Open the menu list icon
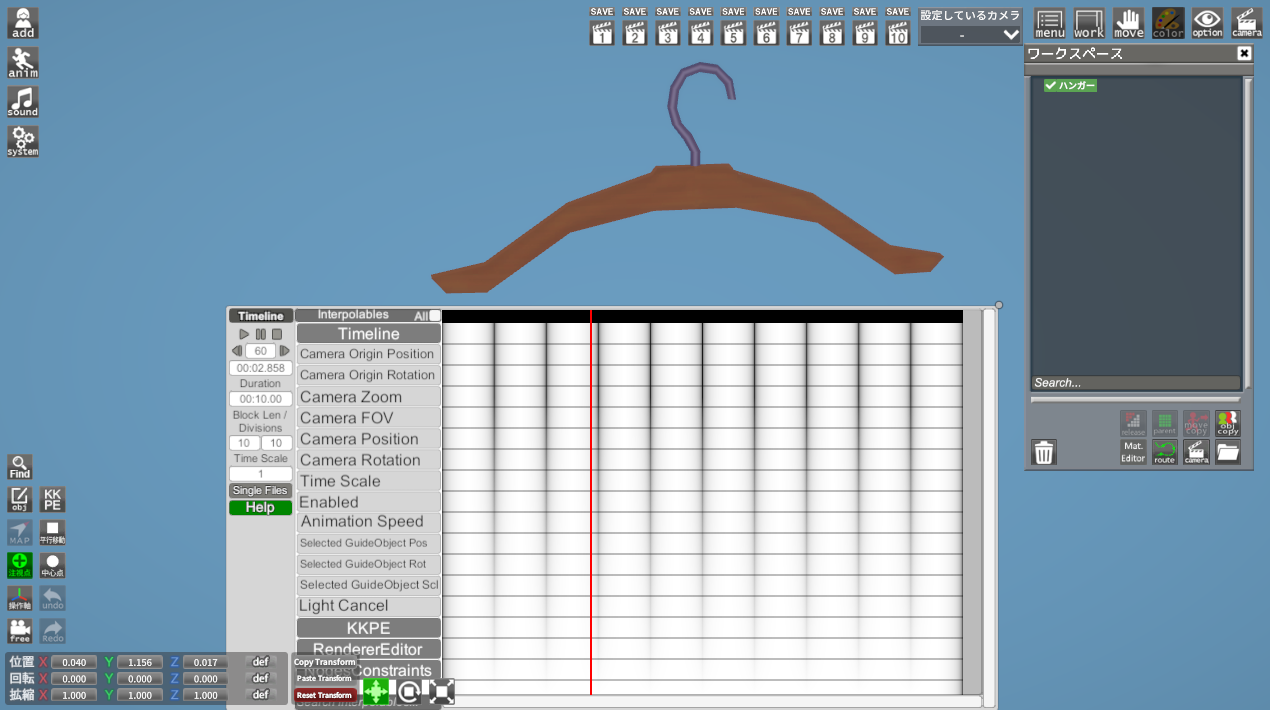This screenshot has height=710, width=1270. click(1050, 24)
